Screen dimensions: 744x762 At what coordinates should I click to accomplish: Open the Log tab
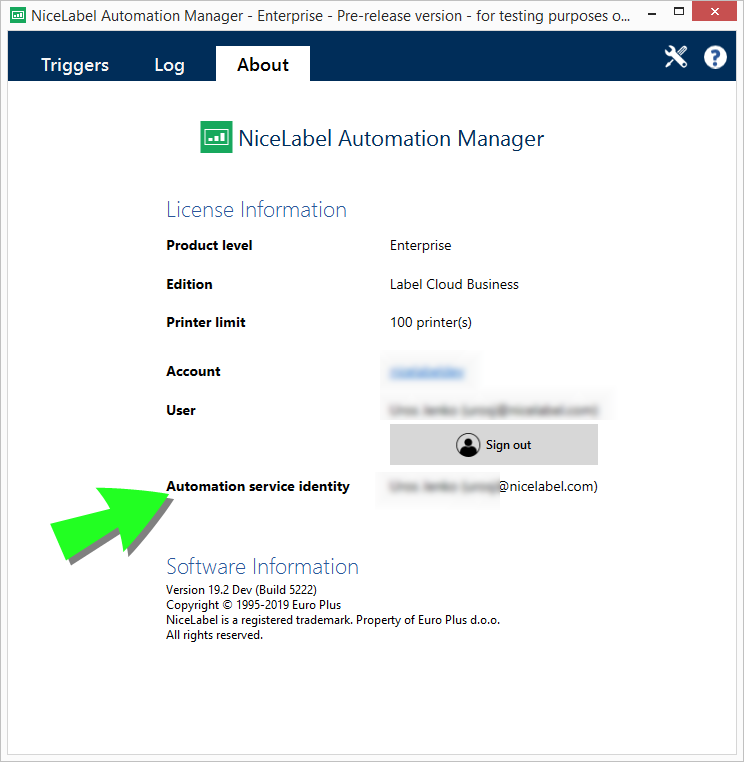[x=169, y=65]
